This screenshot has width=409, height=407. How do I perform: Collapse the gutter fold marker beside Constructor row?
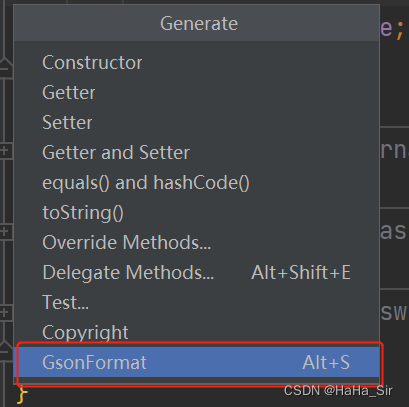coord(5,68)
